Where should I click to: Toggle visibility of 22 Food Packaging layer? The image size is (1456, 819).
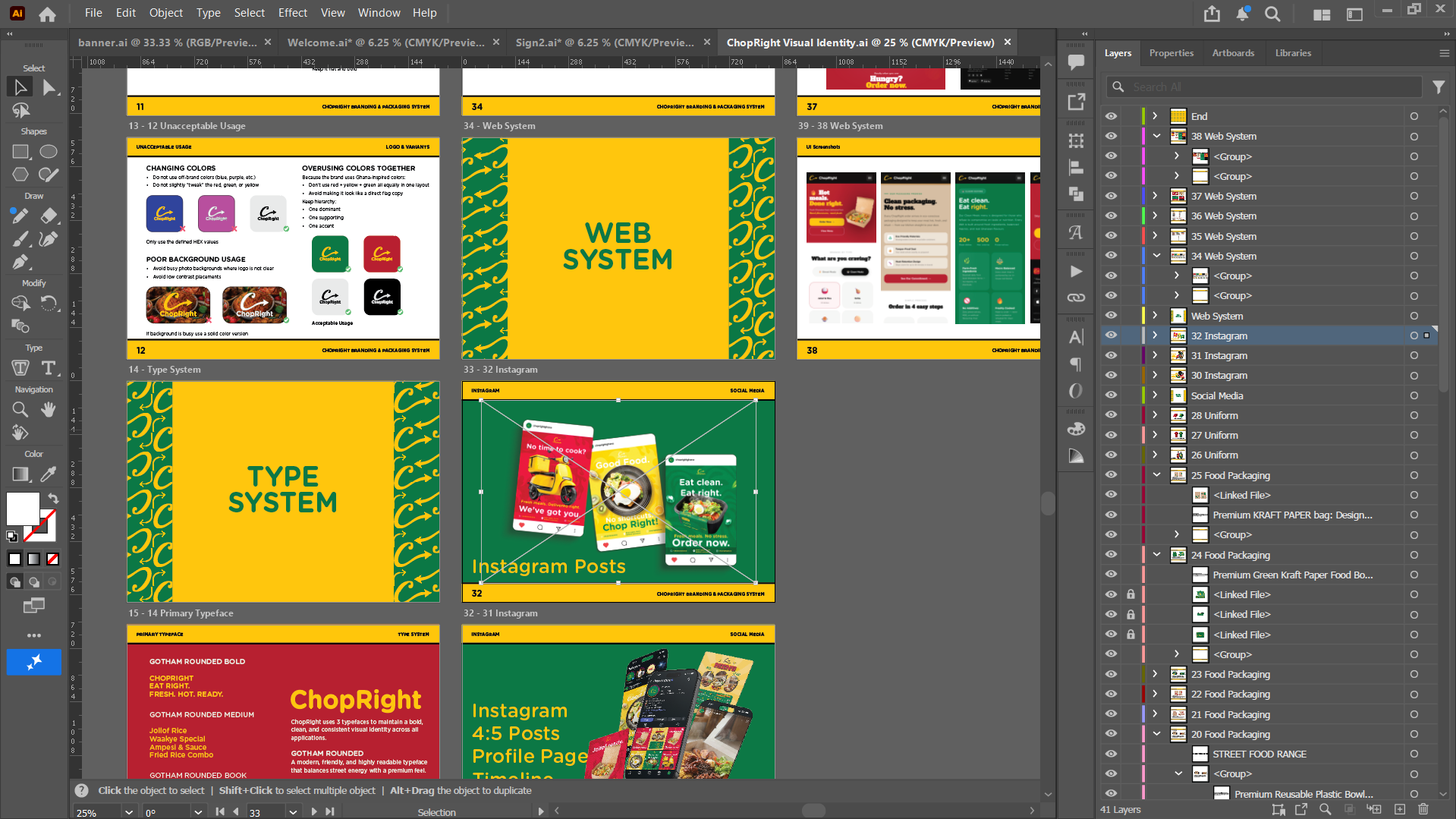pyautogui.click(x=1111, y=694)
